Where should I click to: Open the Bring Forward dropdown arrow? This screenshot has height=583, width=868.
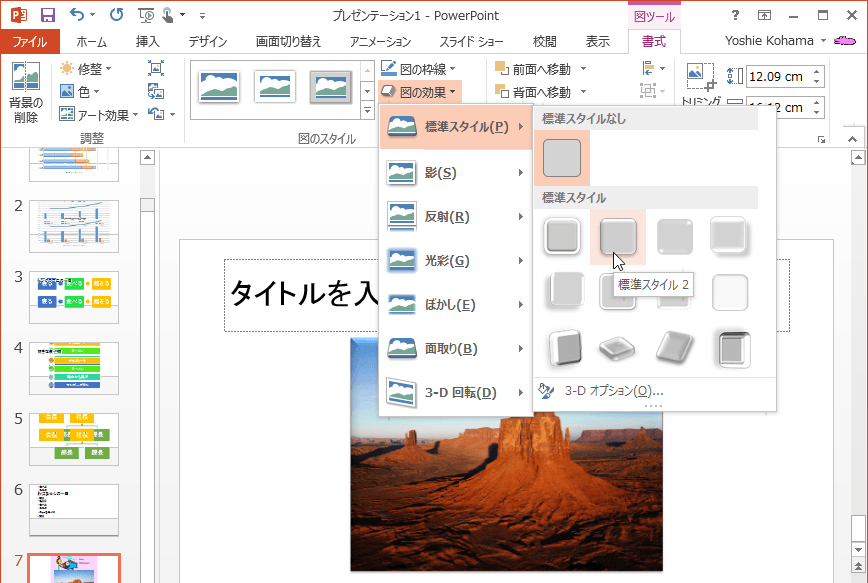pos(583,69)
